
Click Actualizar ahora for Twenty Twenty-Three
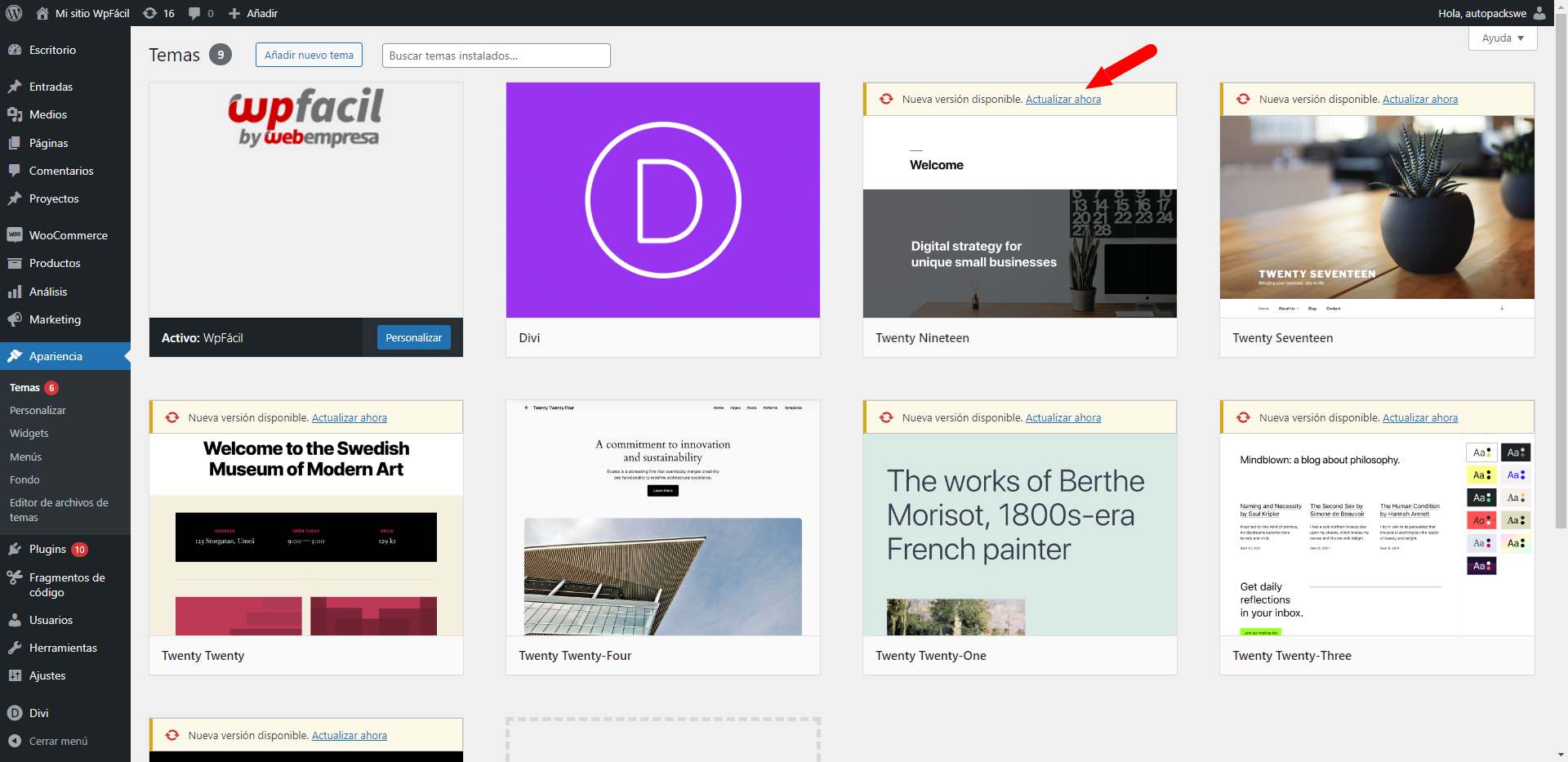(x=1420, y=418)
